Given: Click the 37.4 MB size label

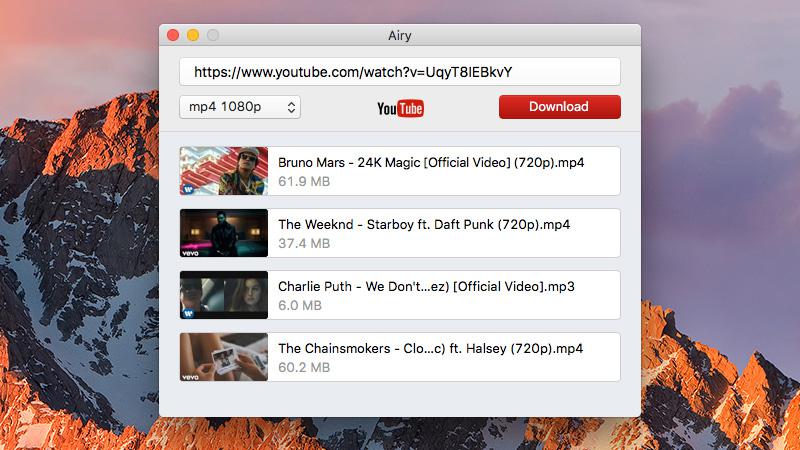Looking at the screenshot, I should pos(304,243).
